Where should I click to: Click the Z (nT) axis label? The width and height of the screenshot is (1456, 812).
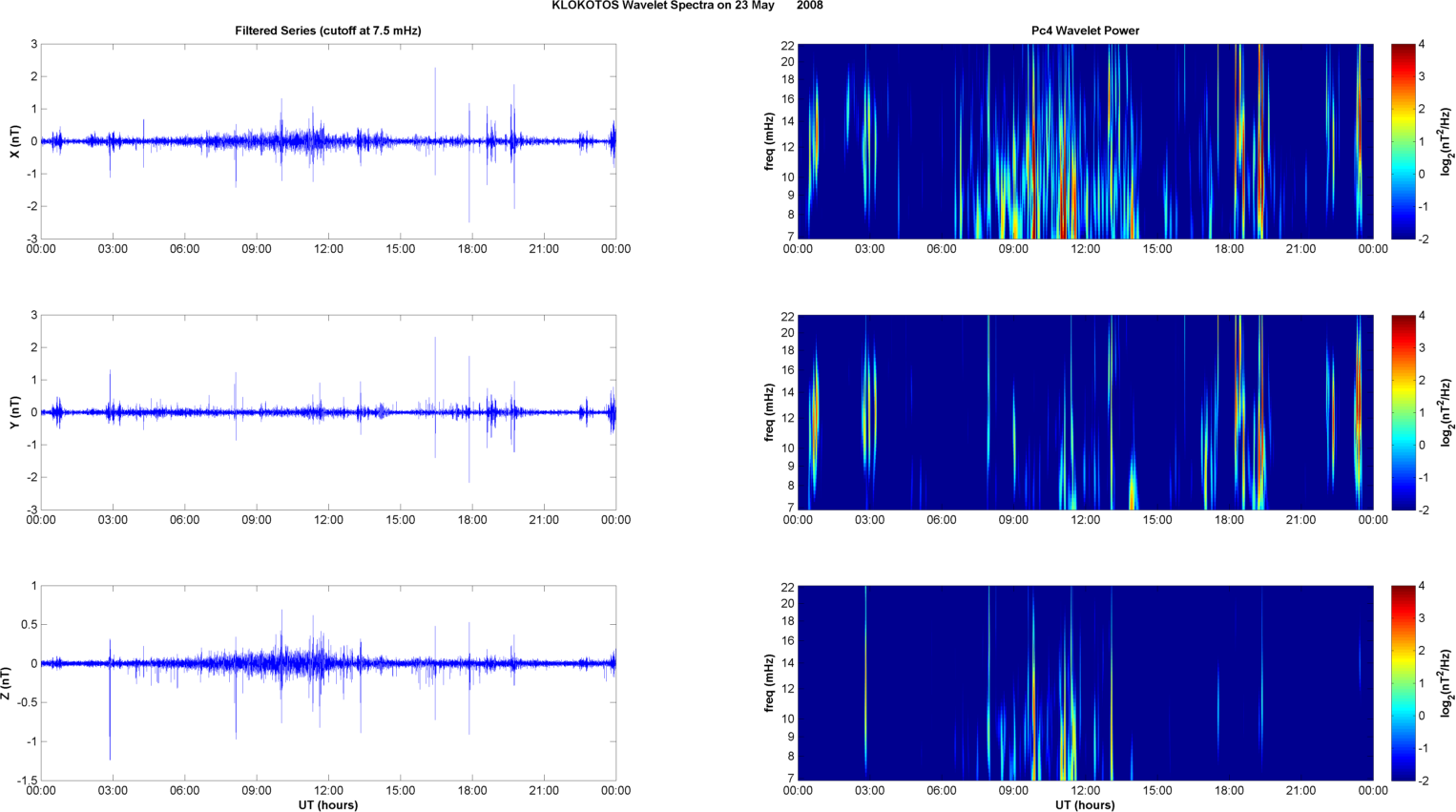7,683
